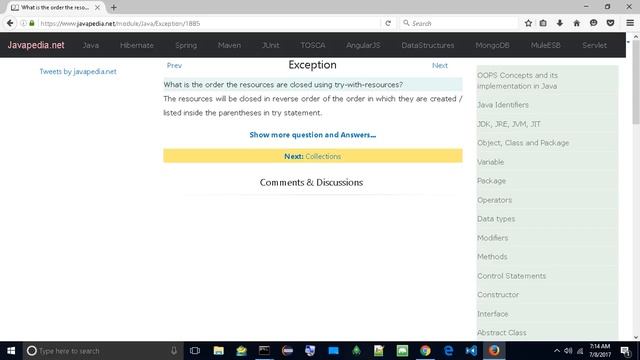Open Visual Studio Code taskbar icon
This screenshot has height=360, width=640.
(x=471, y=351)
